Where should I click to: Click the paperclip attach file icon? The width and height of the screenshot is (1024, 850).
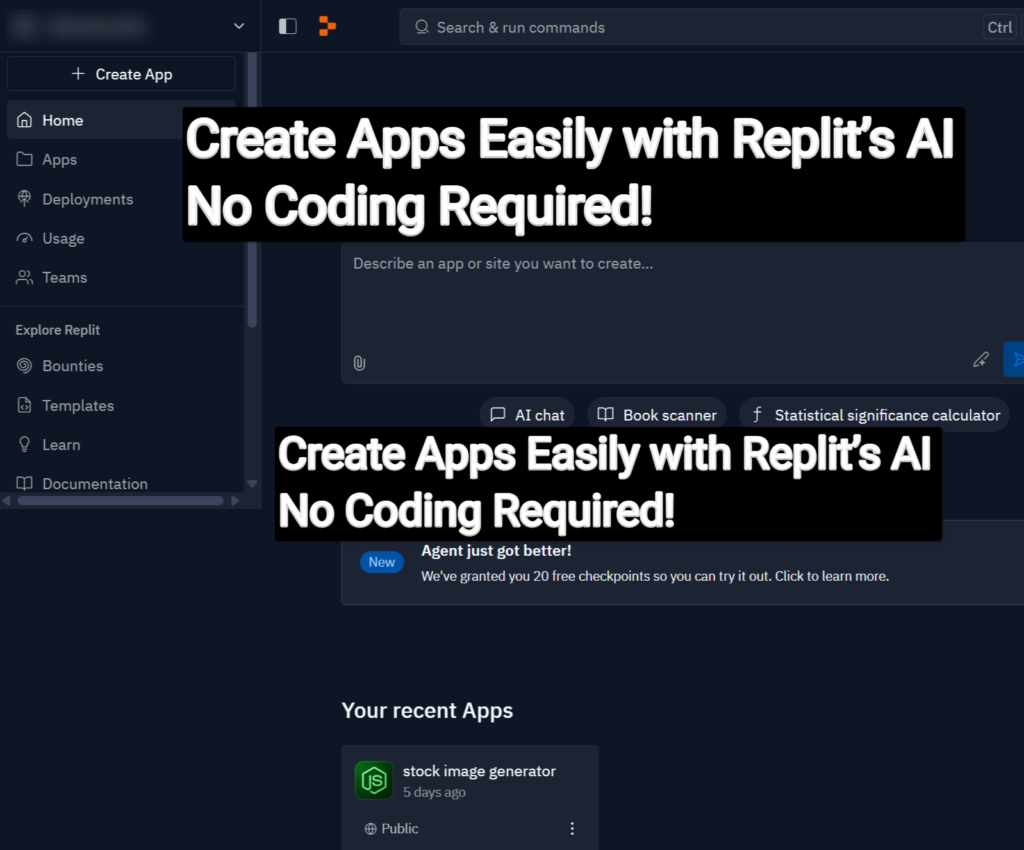(x=359, y=362)
